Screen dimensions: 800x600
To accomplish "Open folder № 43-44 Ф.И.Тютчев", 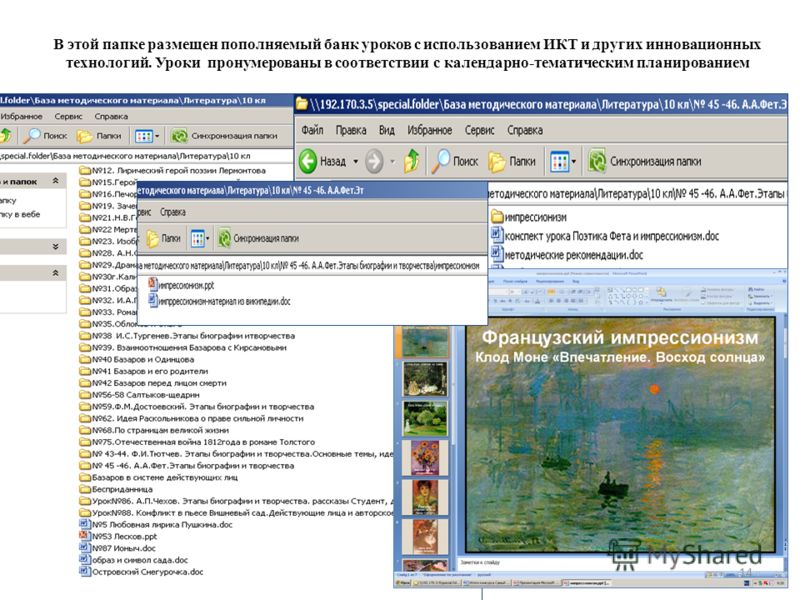I will click(236, 454).
